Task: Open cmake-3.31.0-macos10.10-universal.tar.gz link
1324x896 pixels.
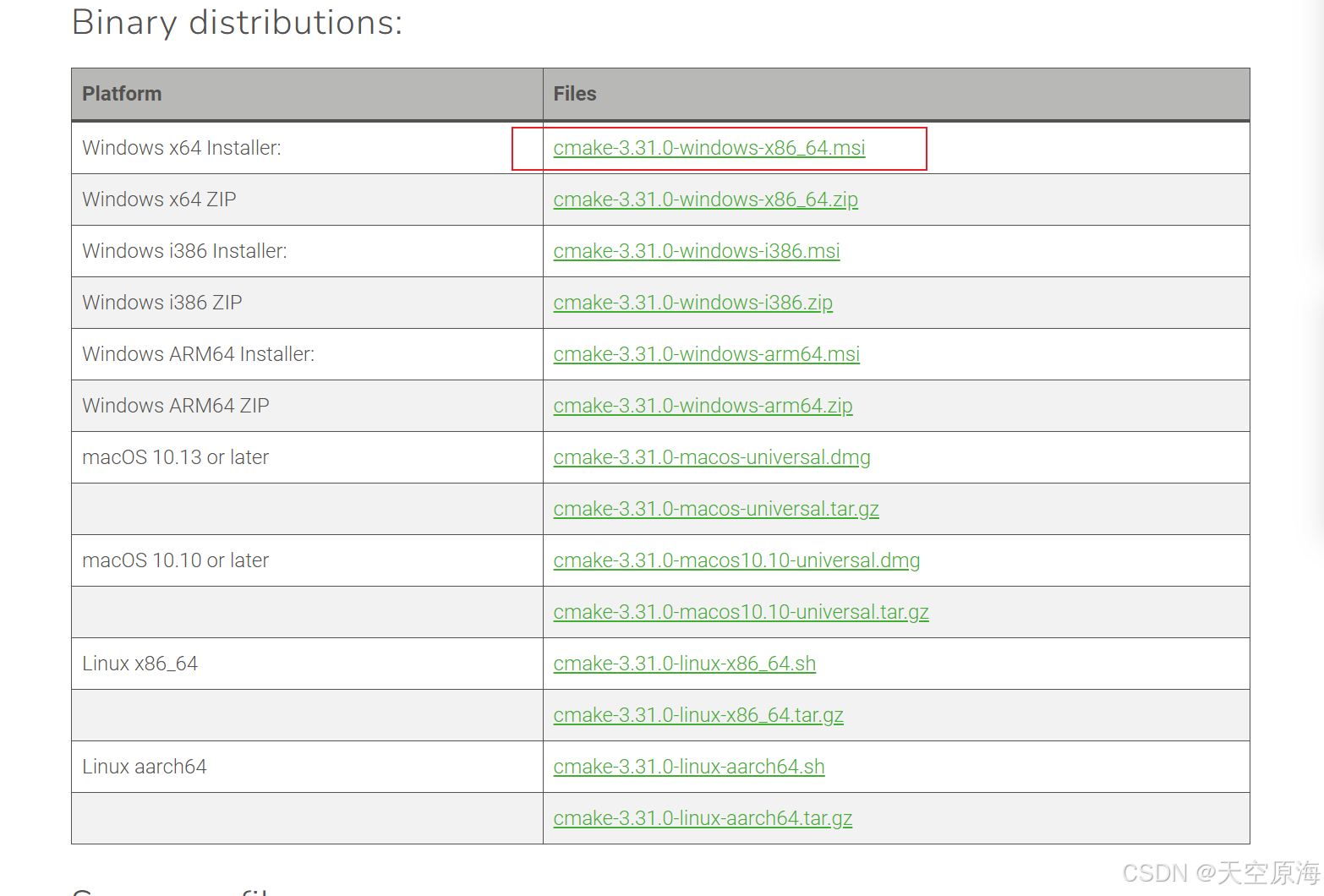Action: (x=741, y=612)
